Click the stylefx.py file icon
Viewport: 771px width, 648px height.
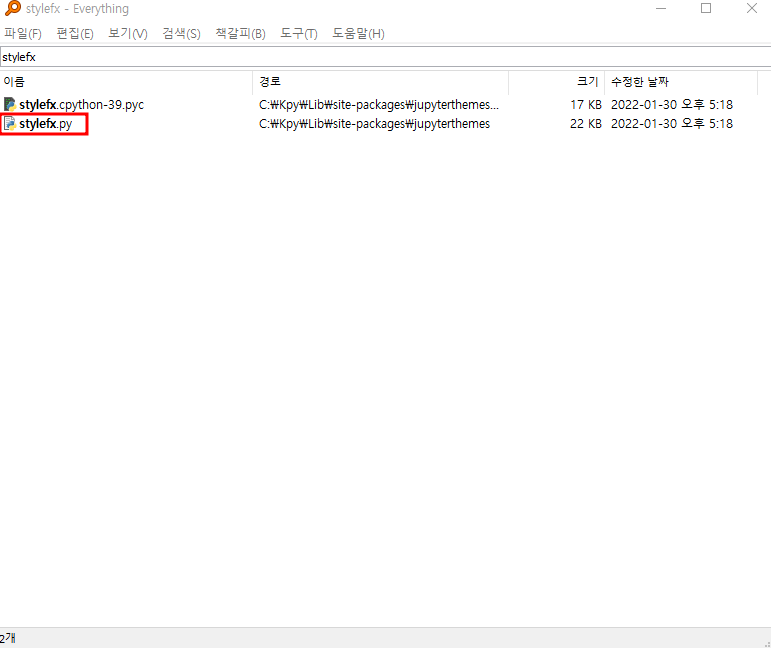(10, 123)
